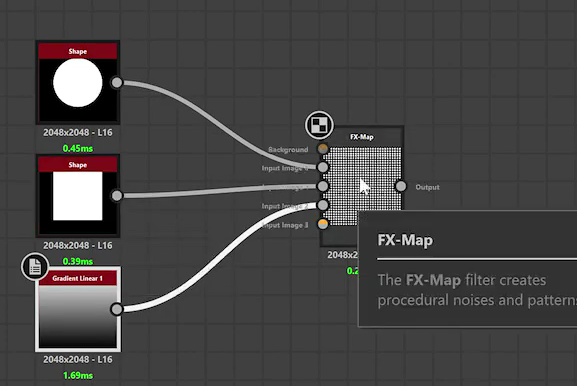
Task: Click the FX-Map node title bar
Action: coord(362,137)
